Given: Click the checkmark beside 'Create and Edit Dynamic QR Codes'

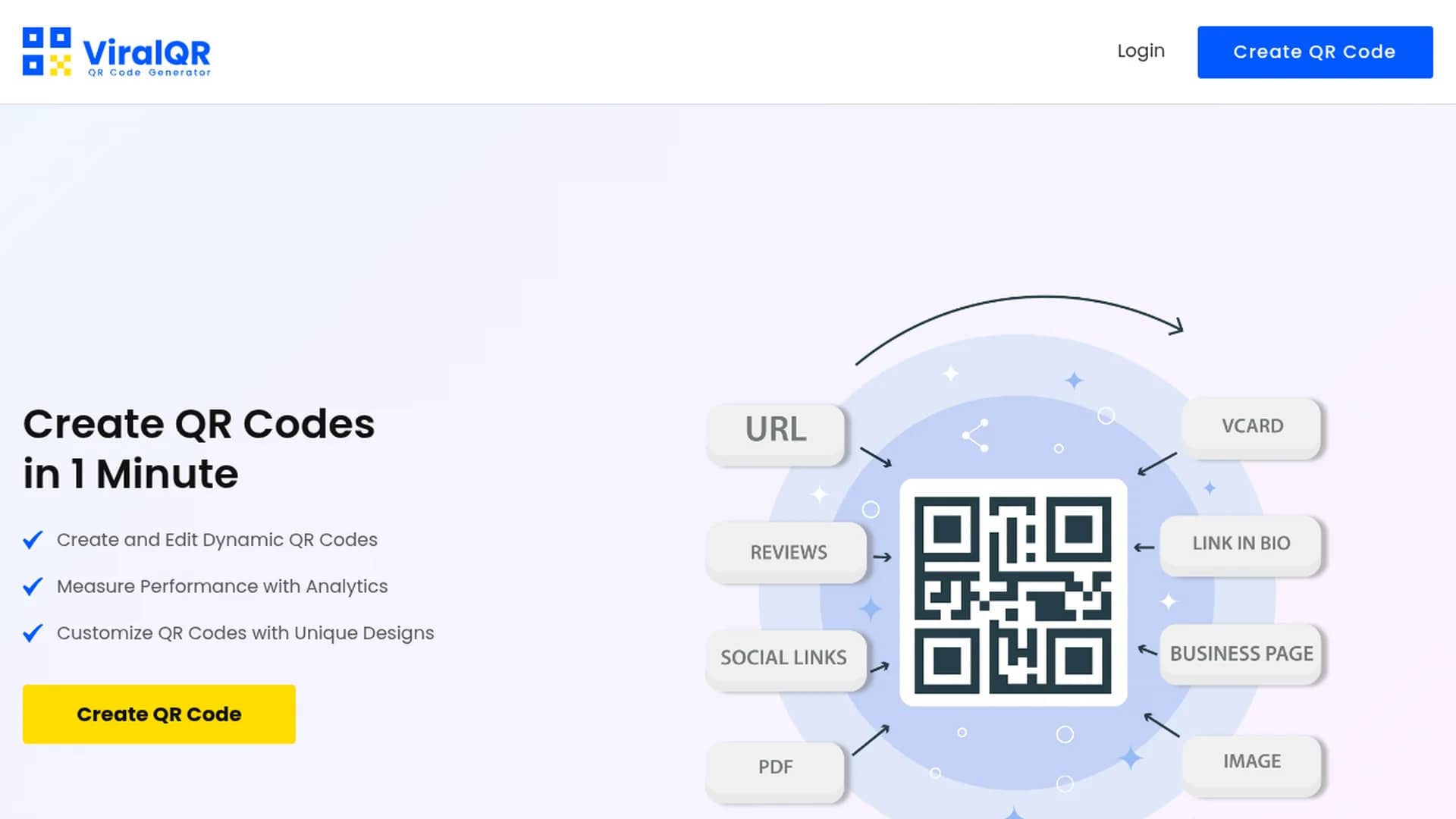Looking at the screenshot, I should [33, 540].
